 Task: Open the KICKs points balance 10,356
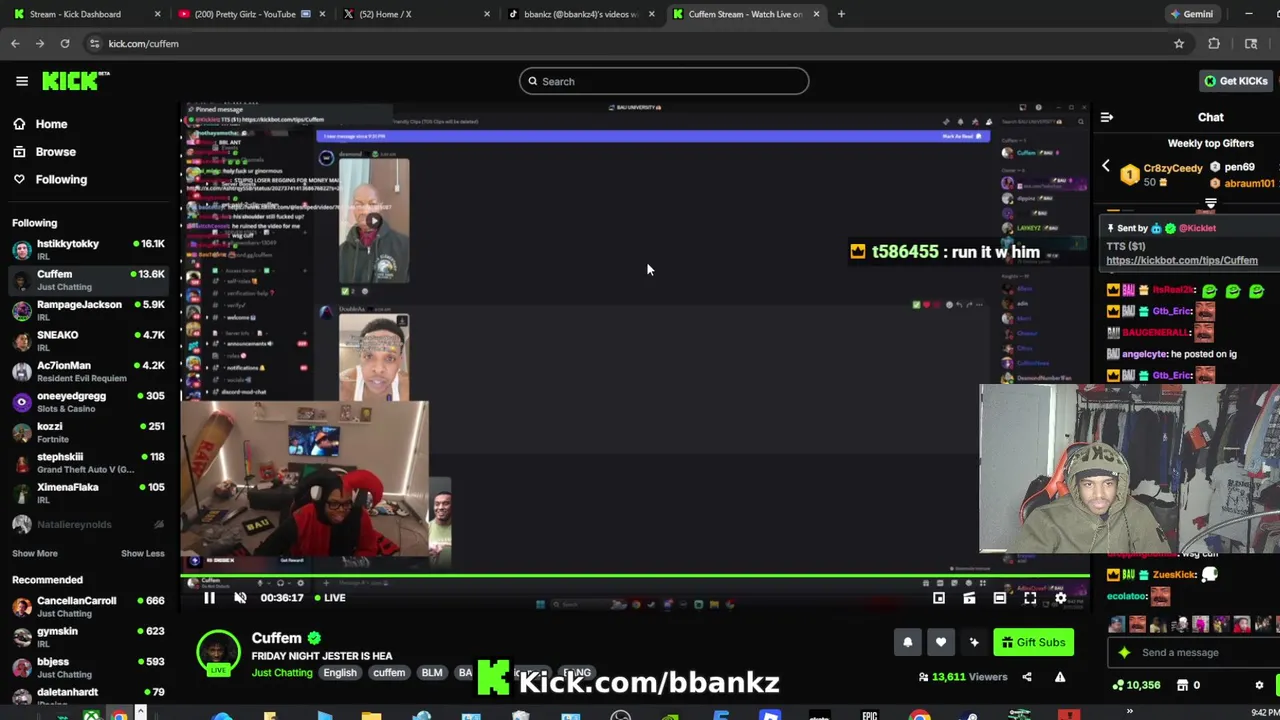click(1137, 685)
